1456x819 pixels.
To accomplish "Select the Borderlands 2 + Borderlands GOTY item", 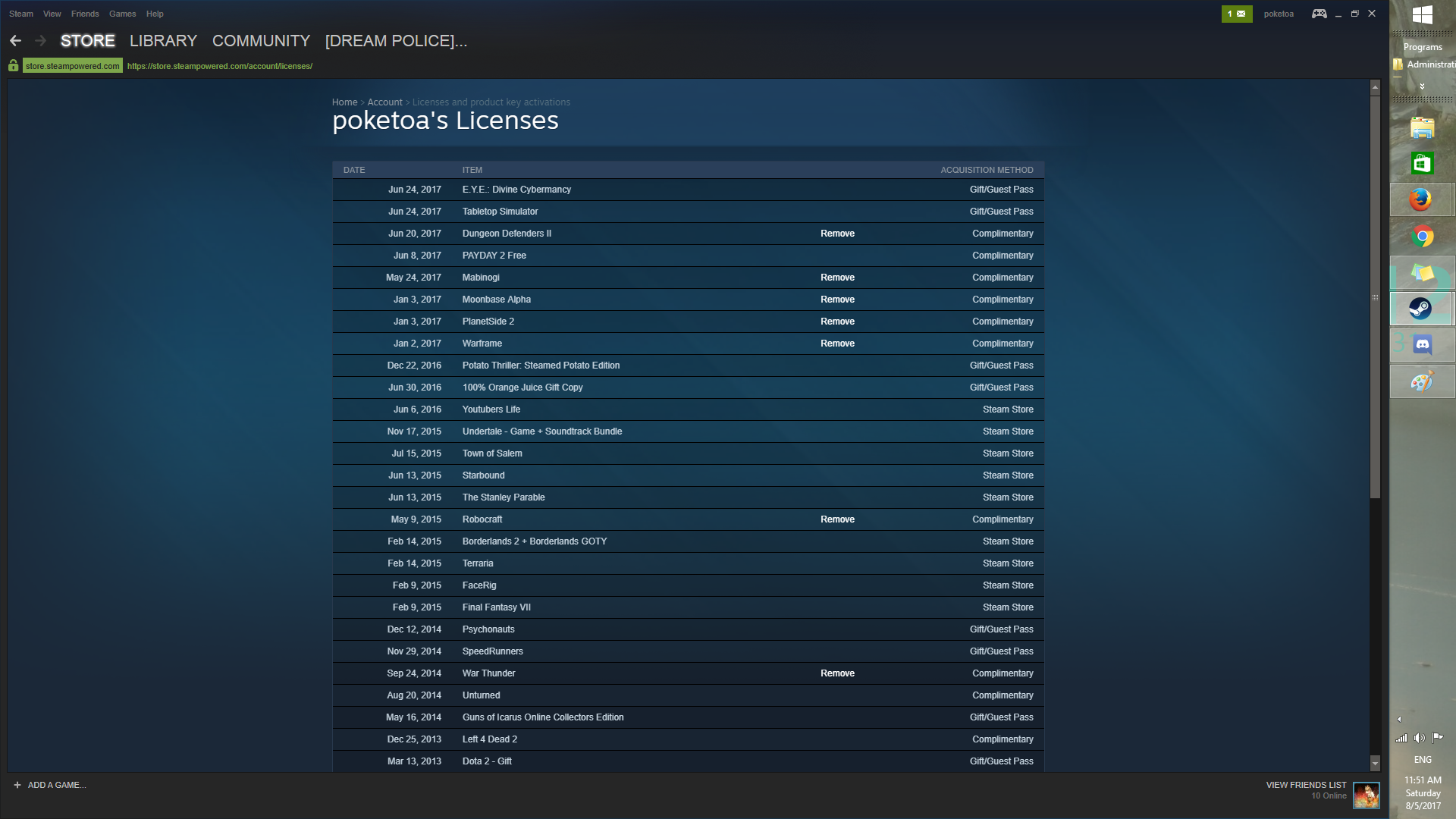I will (x=534, y=541).
